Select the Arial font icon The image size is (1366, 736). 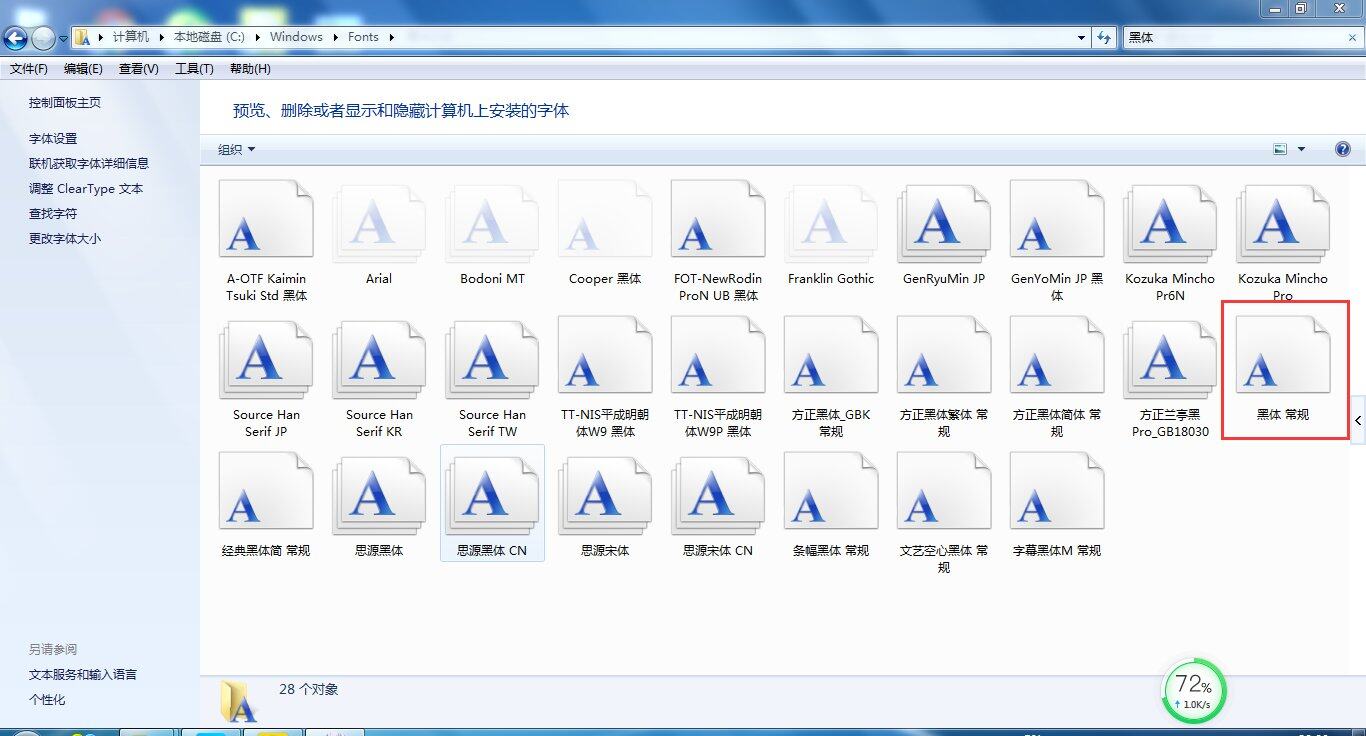click(379, 221)
